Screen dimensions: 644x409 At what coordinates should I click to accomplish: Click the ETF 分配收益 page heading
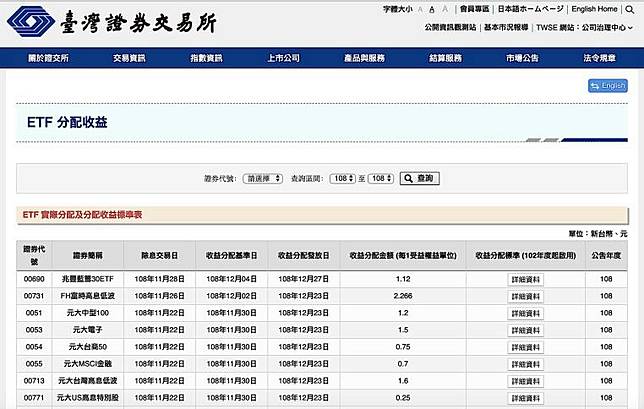[67, 122]
